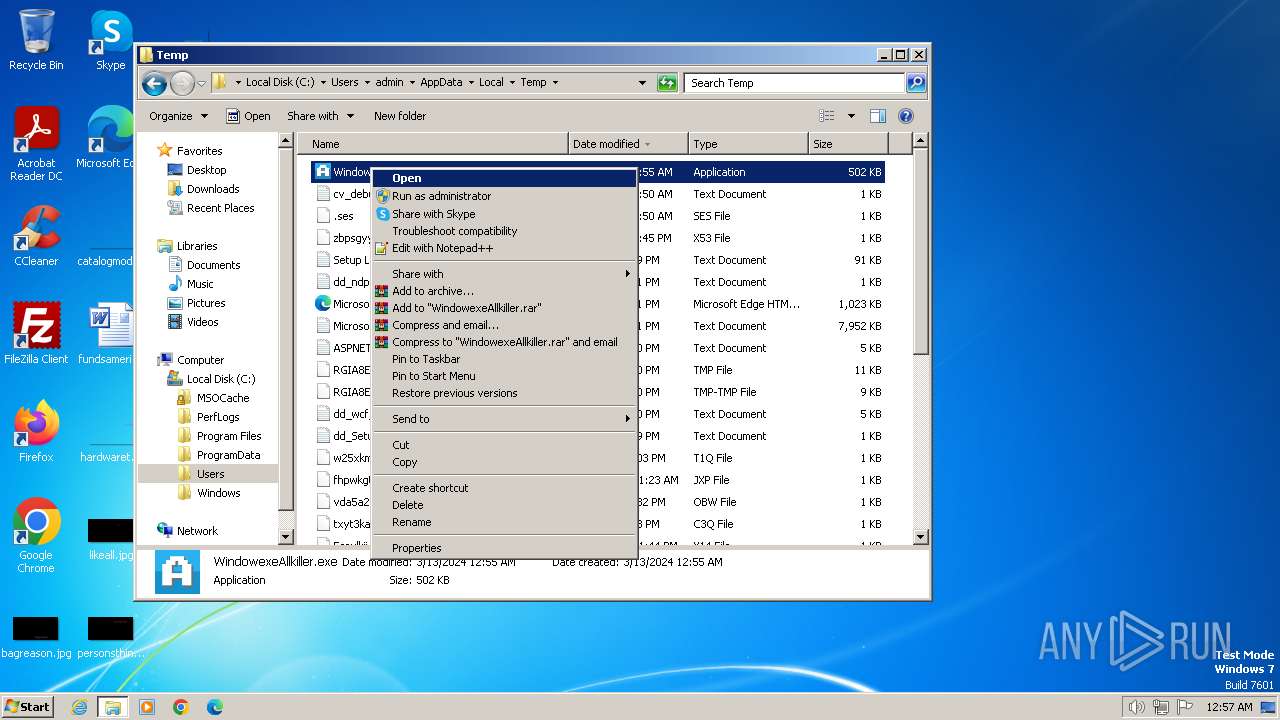Image resolution: width=1280 pixels, height=720 pixels.
Task: Select the SES File row
Action: click(598, 216)
